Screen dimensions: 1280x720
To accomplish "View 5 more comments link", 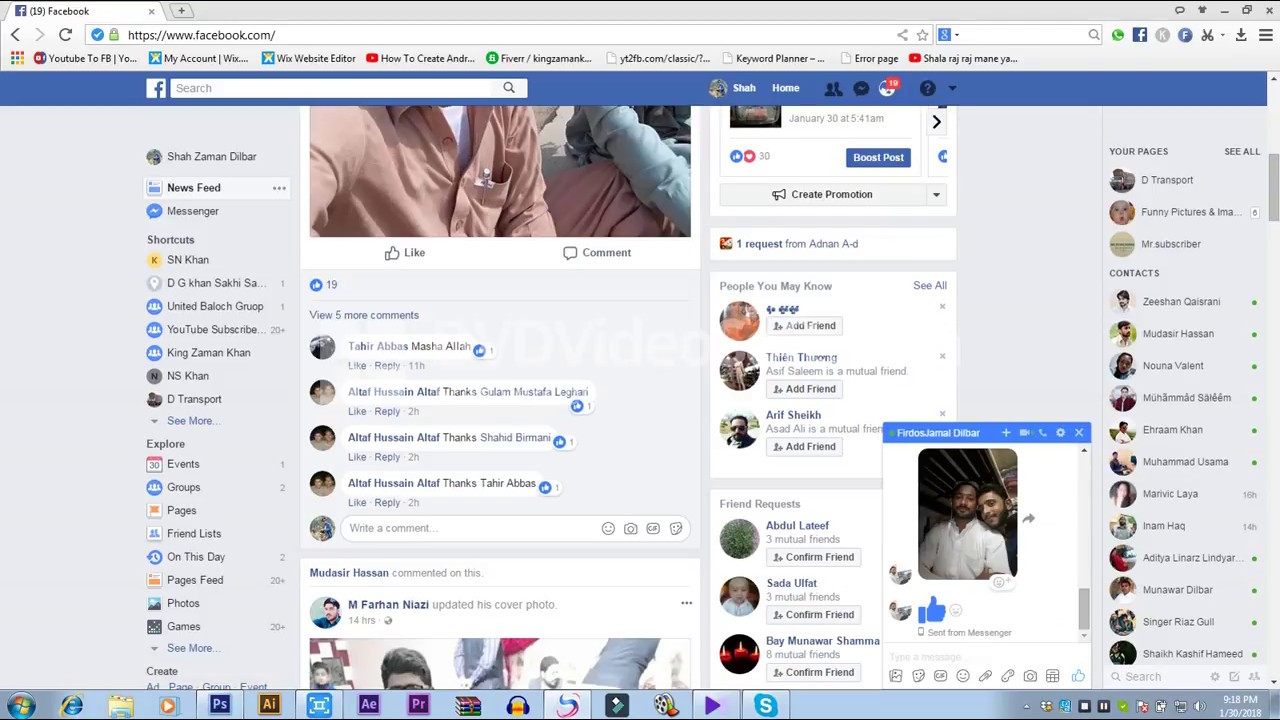I will click(364, 315).
